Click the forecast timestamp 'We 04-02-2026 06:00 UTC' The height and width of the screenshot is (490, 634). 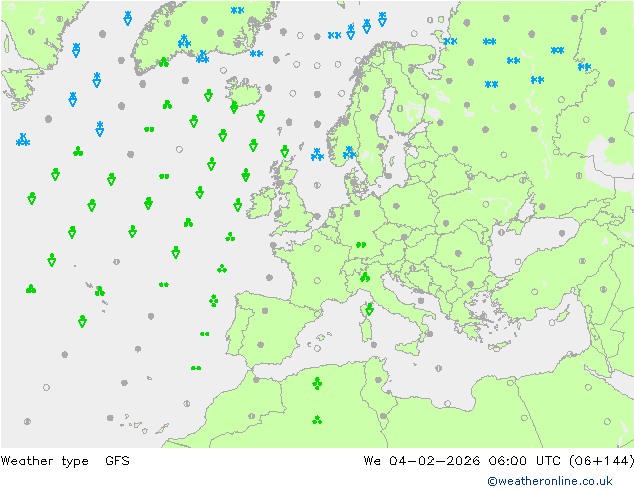[x=462, y=461]
